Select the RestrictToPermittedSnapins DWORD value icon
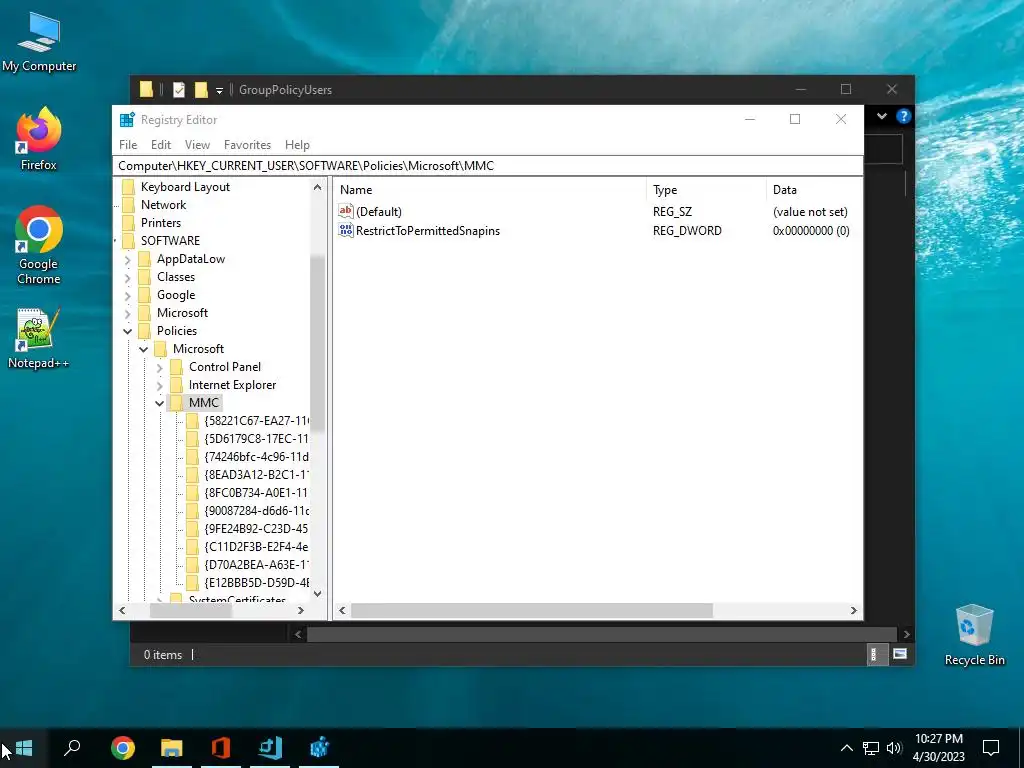 click(x=345, y=230)
